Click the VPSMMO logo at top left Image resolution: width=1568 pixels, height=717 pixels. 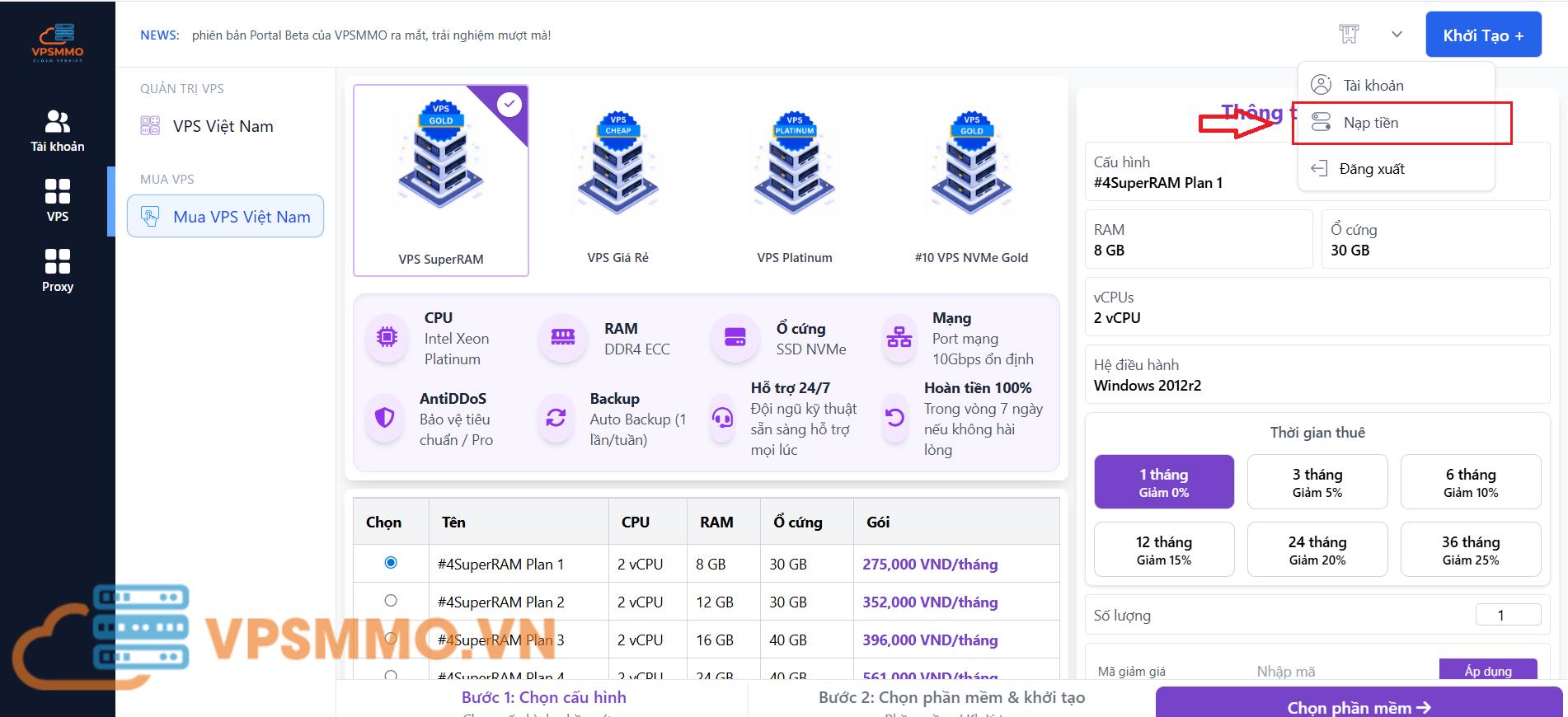coord(58,43)
